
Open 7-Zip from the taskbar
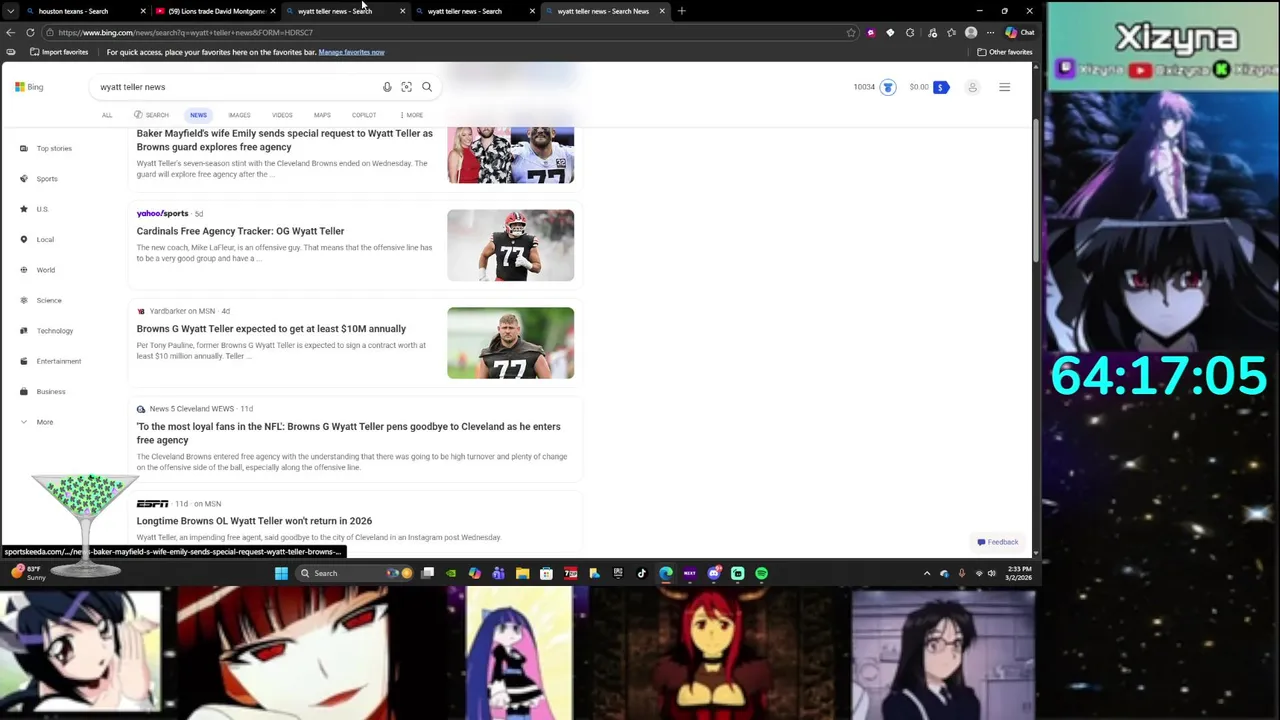pos(570,573)
